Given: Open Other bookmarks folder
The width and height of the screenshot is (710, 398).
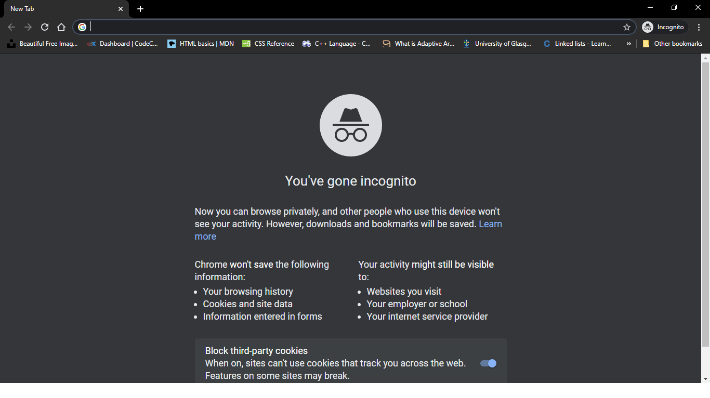Looking at the screenshot, I should coord(672,43).
